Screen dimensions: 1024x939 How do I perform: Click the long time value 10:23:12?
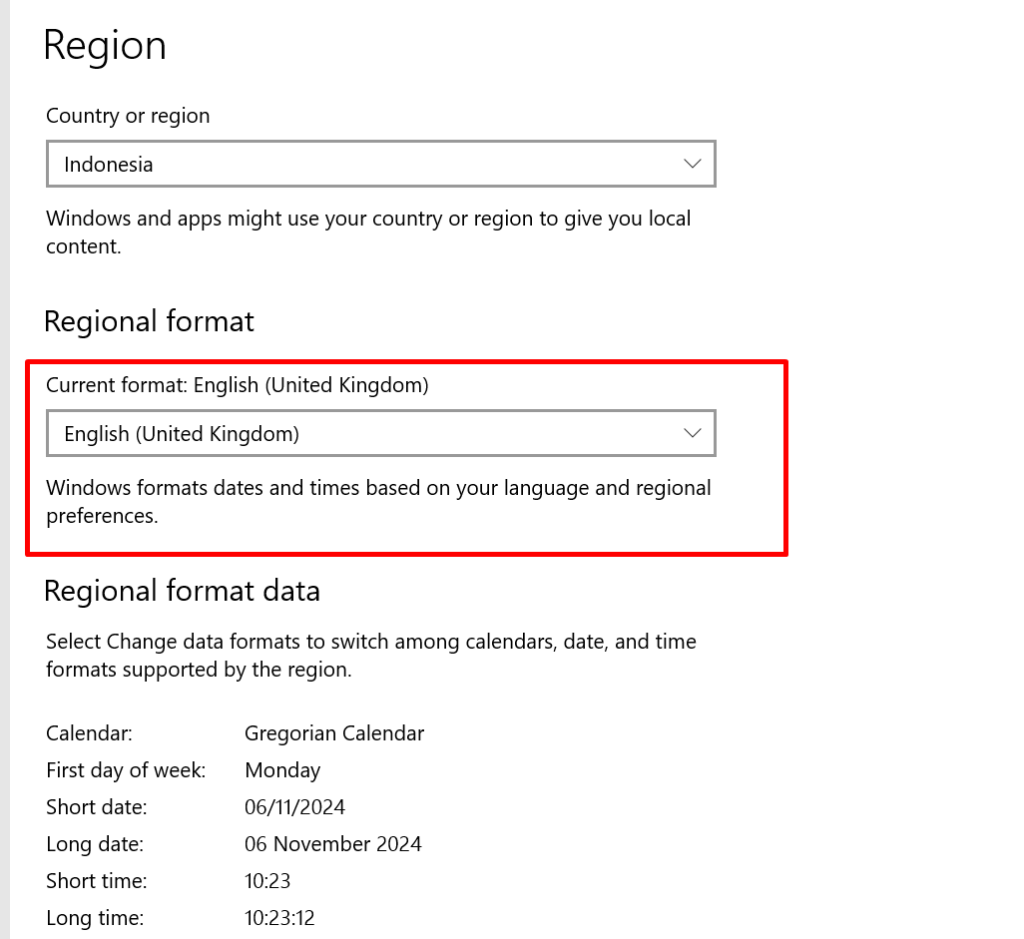click(279, 917)
